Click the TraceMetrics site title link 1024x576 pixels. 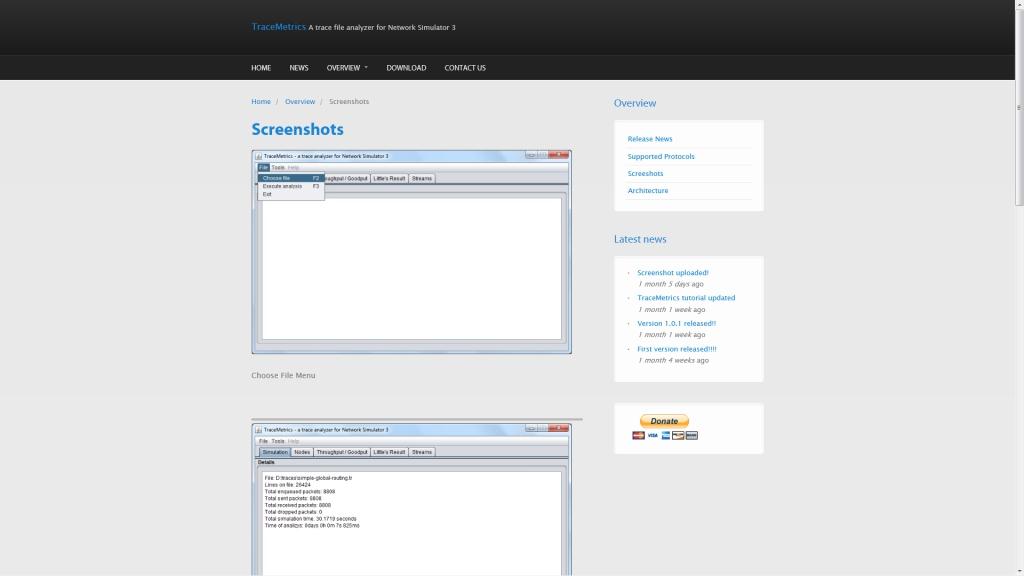click(x=278, y=27)
